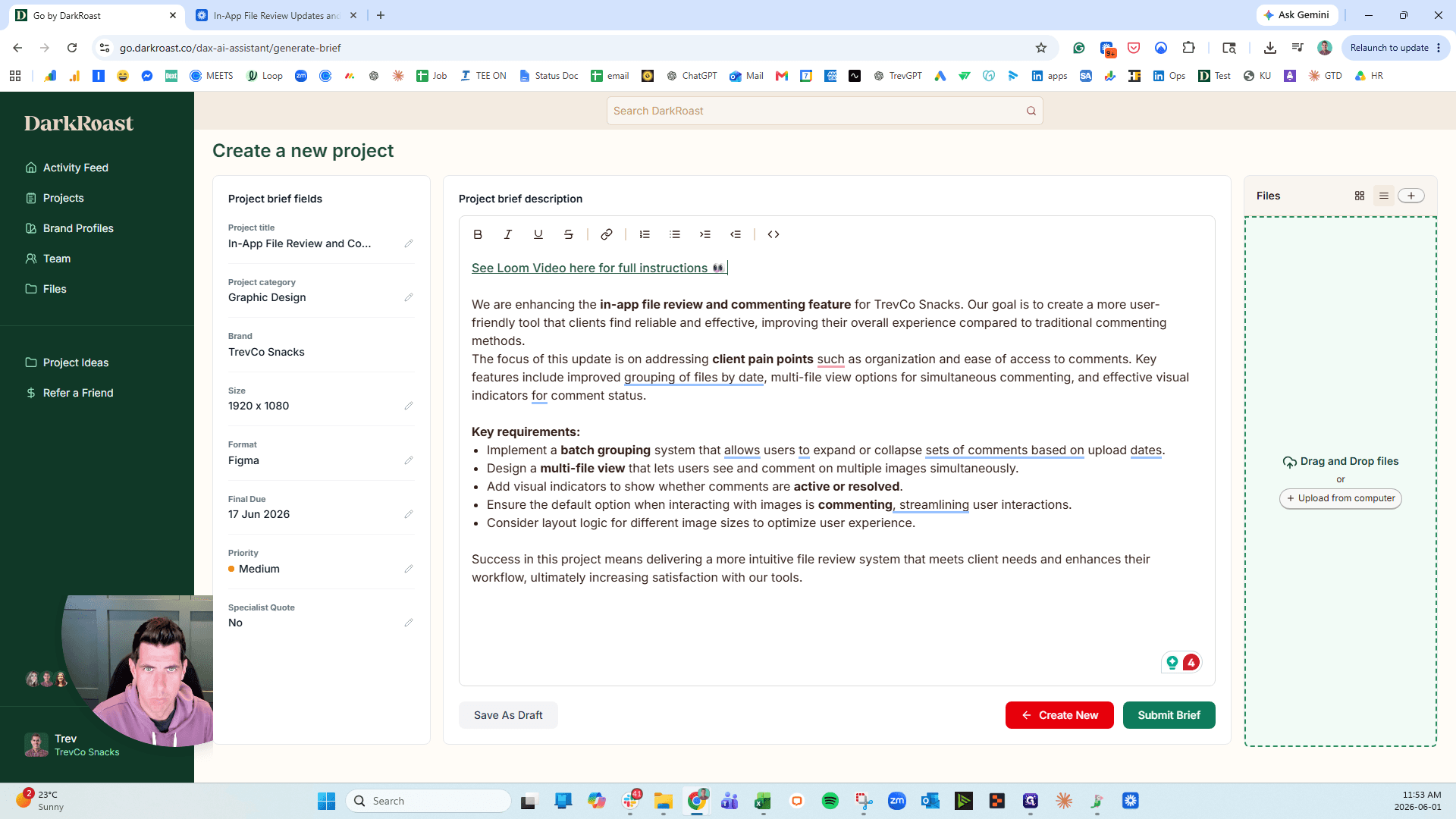Open Spotify from the Windows taskbar

coord(830,801)
